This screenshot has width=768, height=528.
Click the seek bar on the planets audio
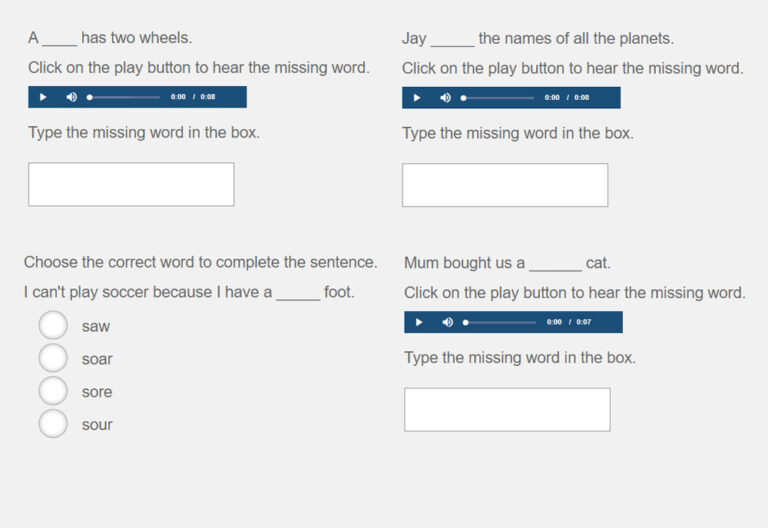(498, 98)
